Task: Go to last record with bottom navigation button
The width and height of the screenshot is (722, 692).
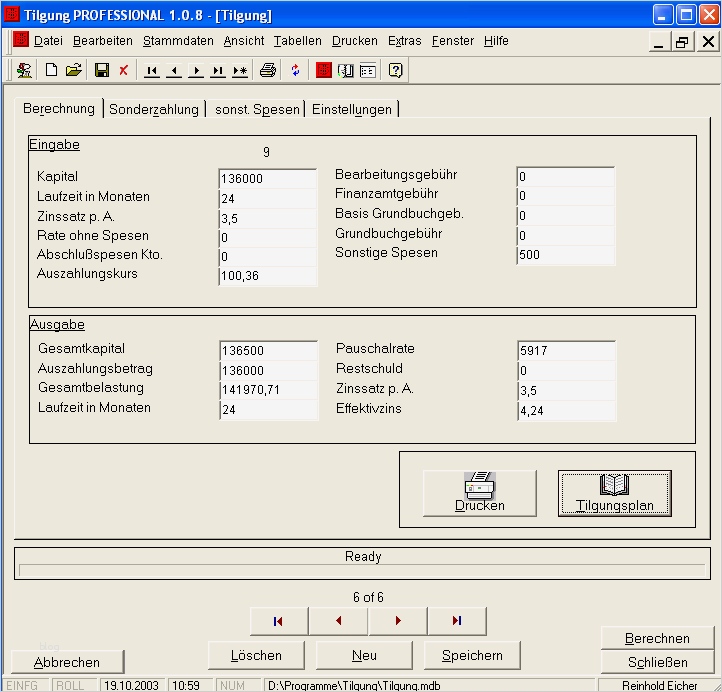Action: click(x=457, y=621)
